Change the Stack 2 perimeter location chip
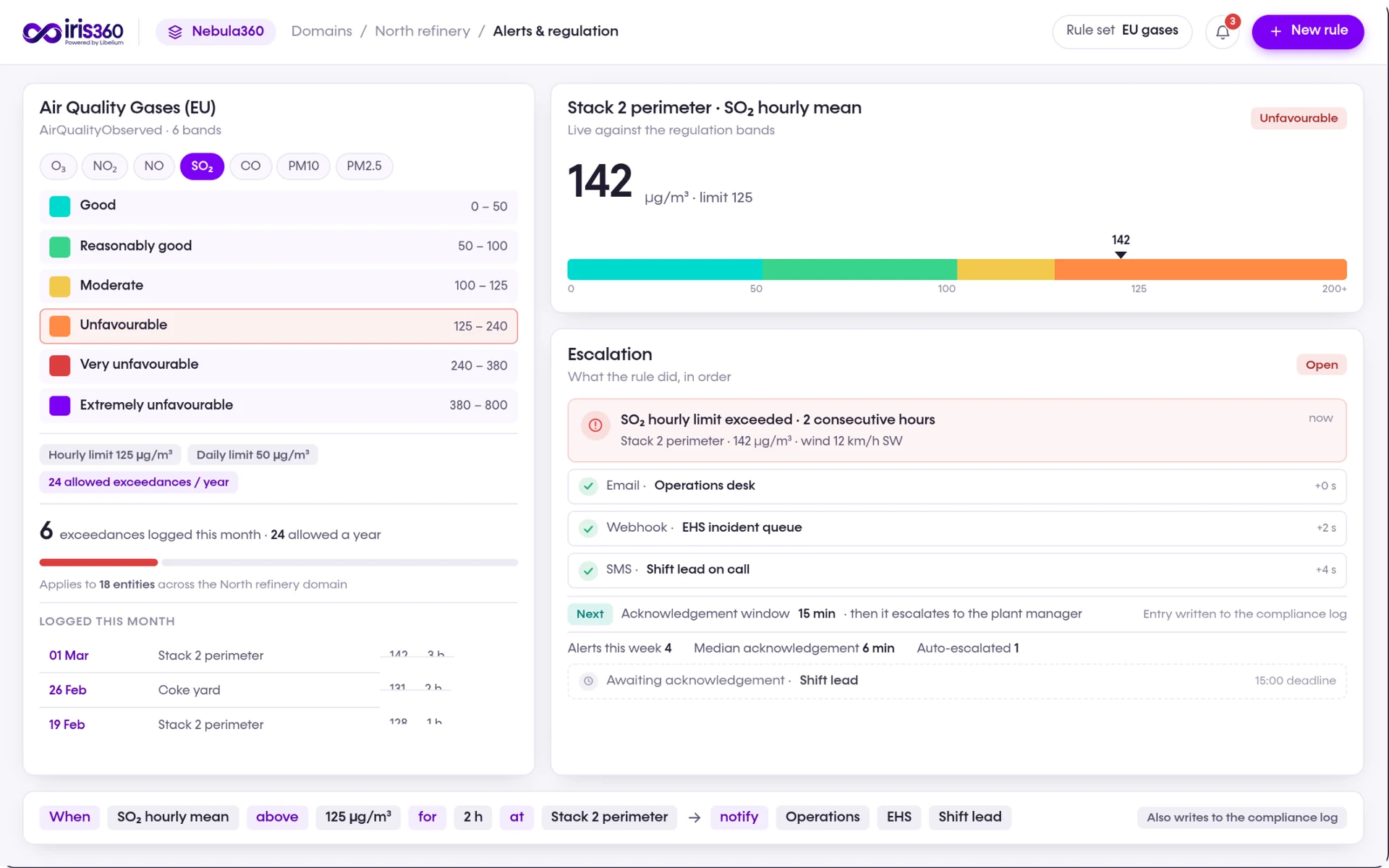 pos(609,817)
